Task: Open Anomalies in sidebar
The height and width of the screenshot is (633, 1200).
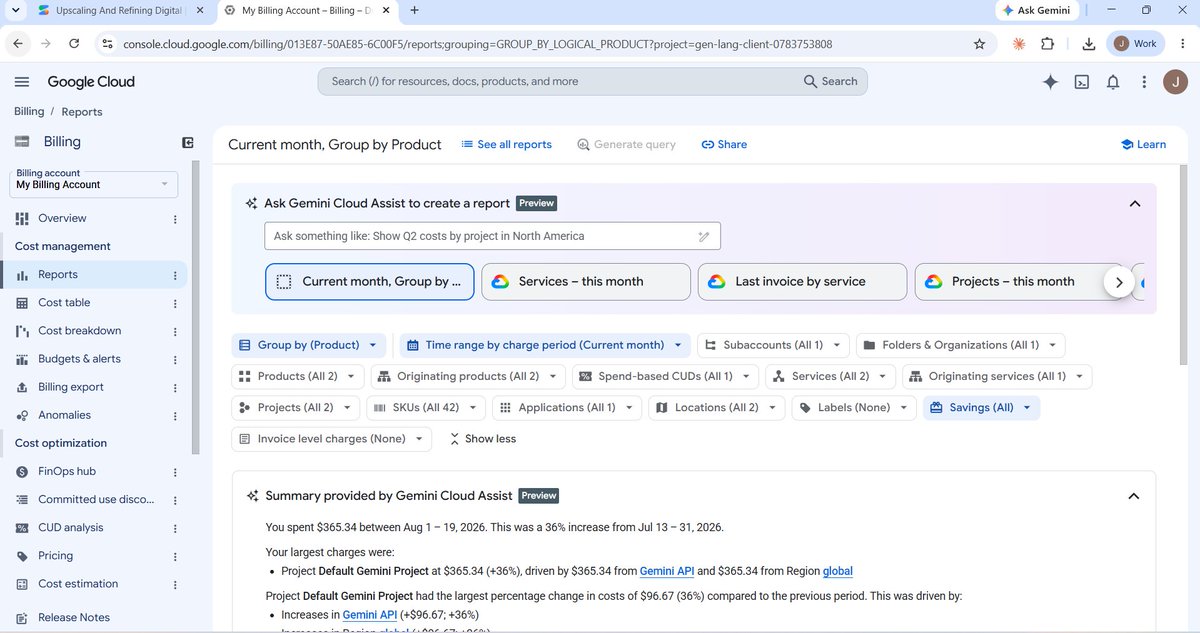Action: pos(64,416)
